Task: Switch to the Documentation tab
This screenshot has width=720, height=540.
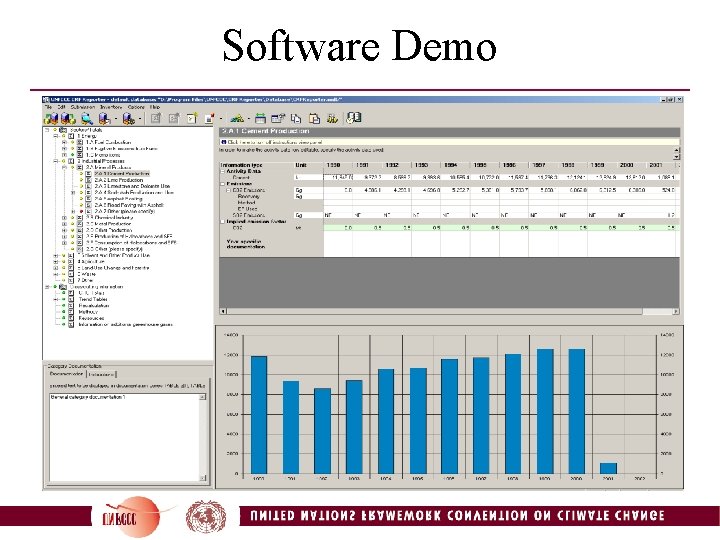Action: point(66,374)
